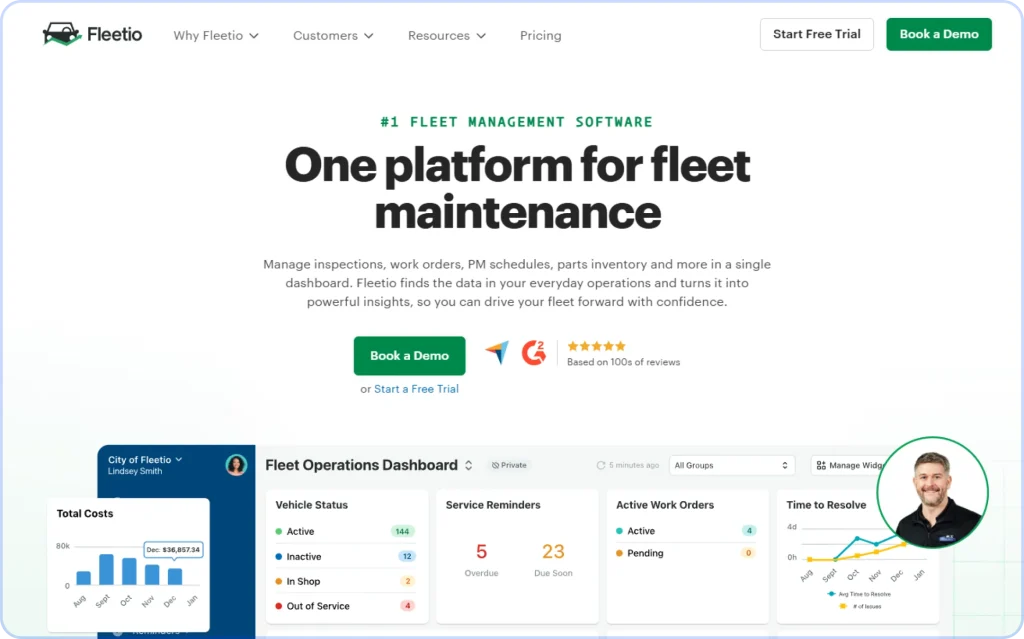Click the Sept bar in Total Costs chart
The height and width of the screenshot is (639, 1024).
pos(106,569)
